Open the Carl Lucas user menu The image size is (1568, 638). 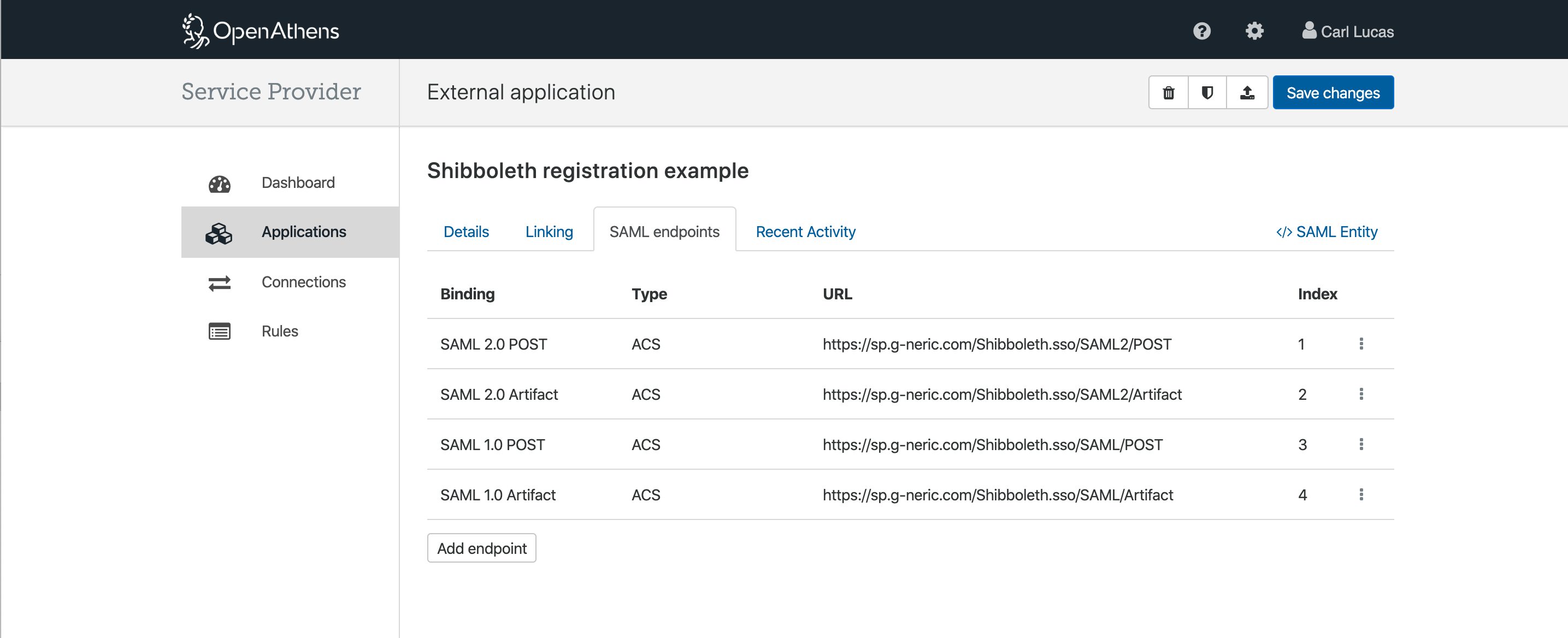pyautogui.click(x=1348, y=32)
